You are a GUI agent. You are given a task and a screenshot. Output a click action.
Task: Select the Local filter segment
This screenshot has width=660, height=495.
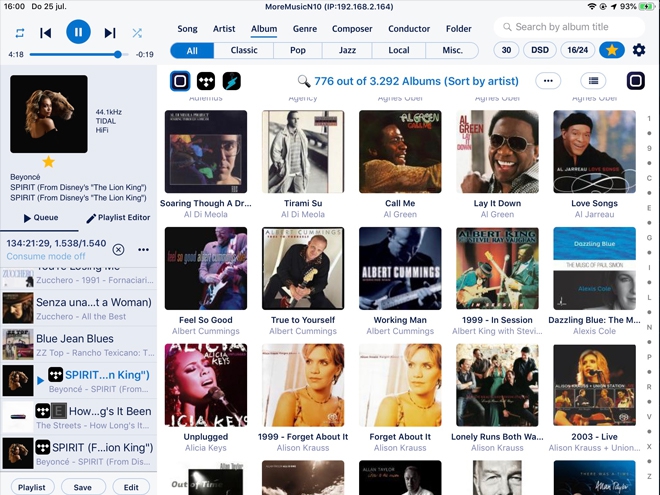(x=399, y=51)
